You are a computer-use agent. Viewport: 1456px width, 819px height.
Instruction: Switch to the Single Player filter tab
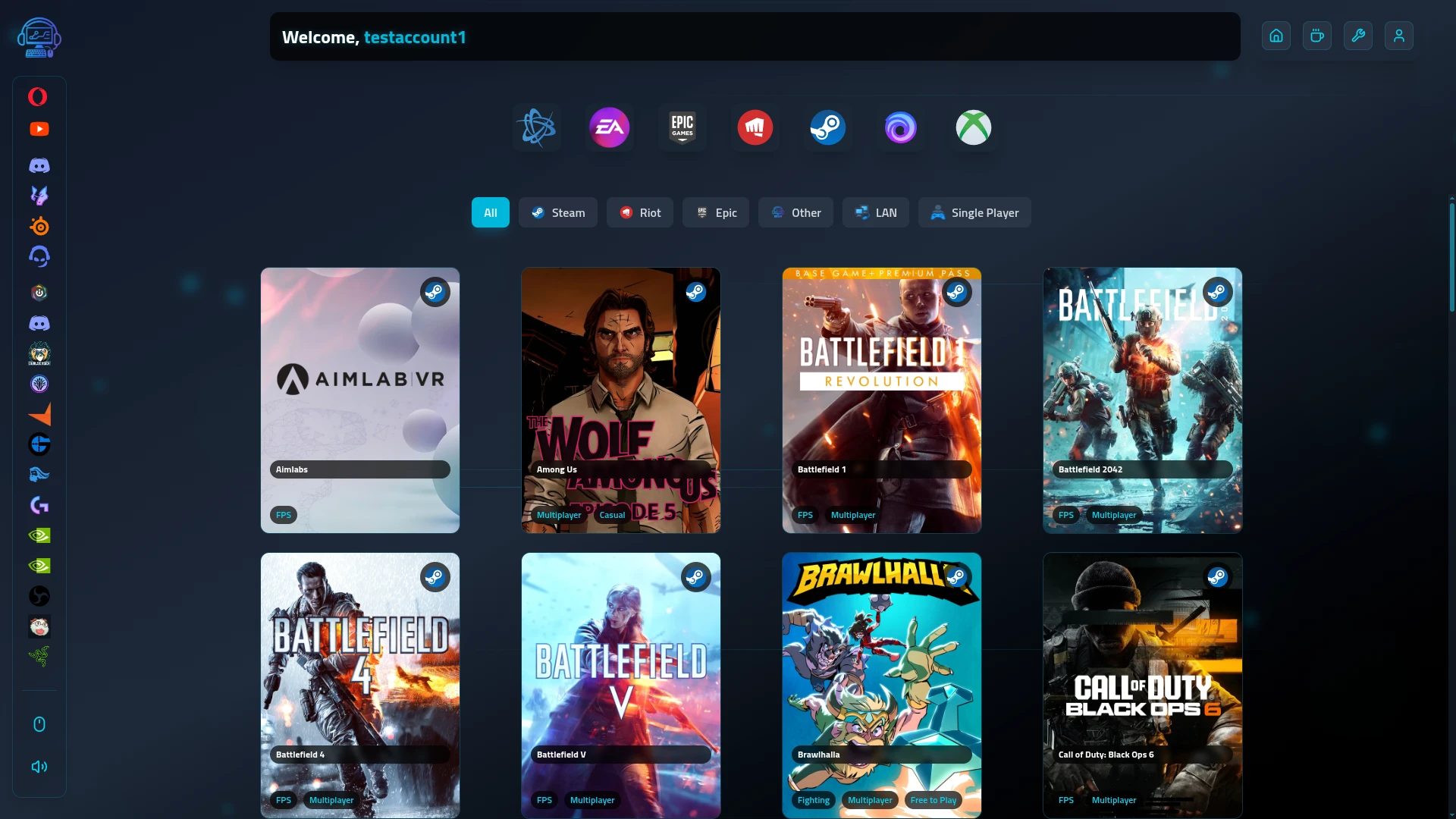pyautogui.click(x=974, y=212)
